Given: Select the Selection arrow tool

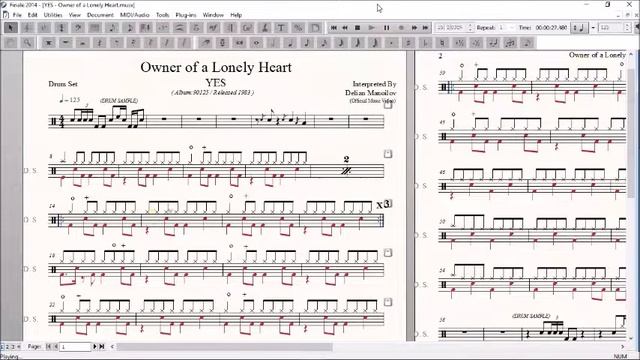Looking at the screenshot, I should coord(11,28).
